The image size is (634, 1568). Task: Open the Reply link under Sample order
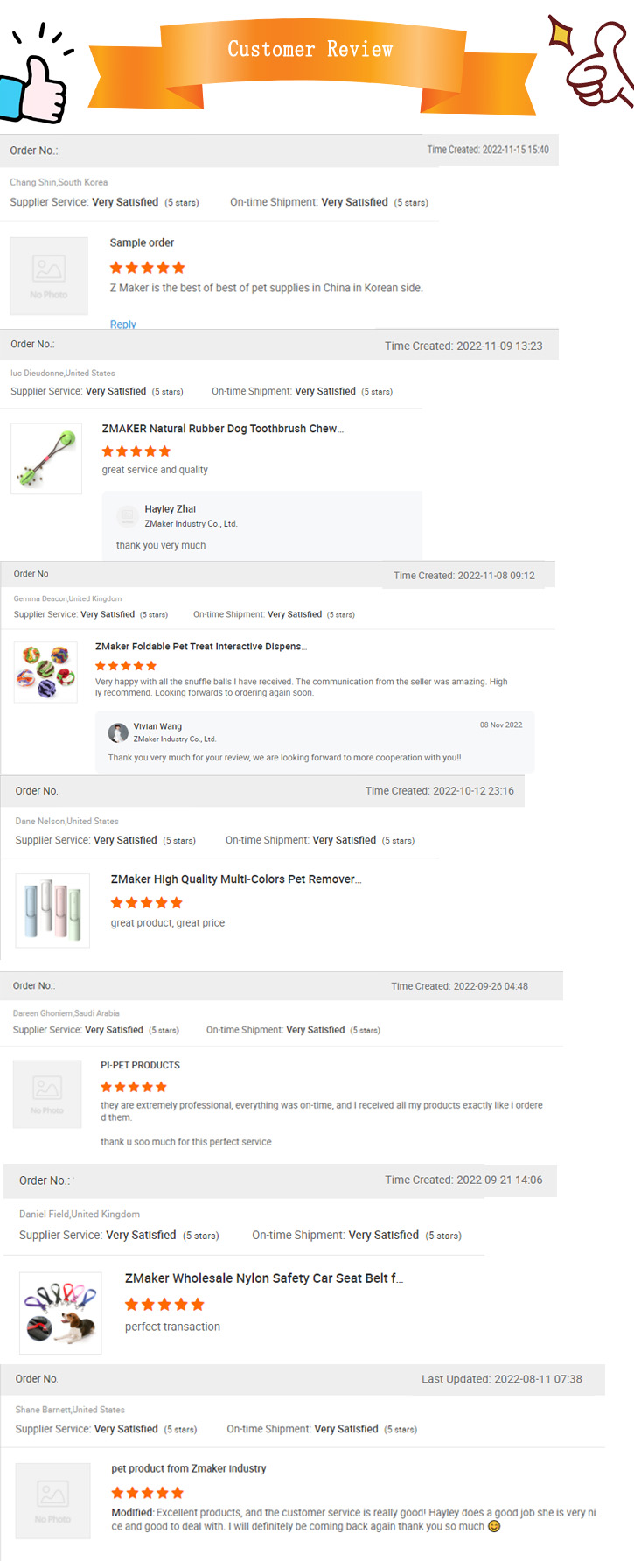(122, 325)
